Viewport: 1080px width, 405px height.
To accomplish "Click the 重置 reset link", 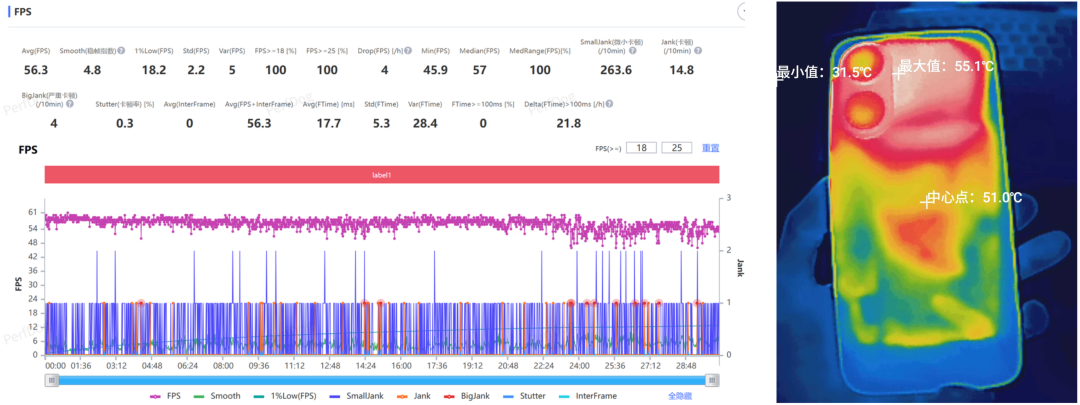I will [x=710, y=148].
